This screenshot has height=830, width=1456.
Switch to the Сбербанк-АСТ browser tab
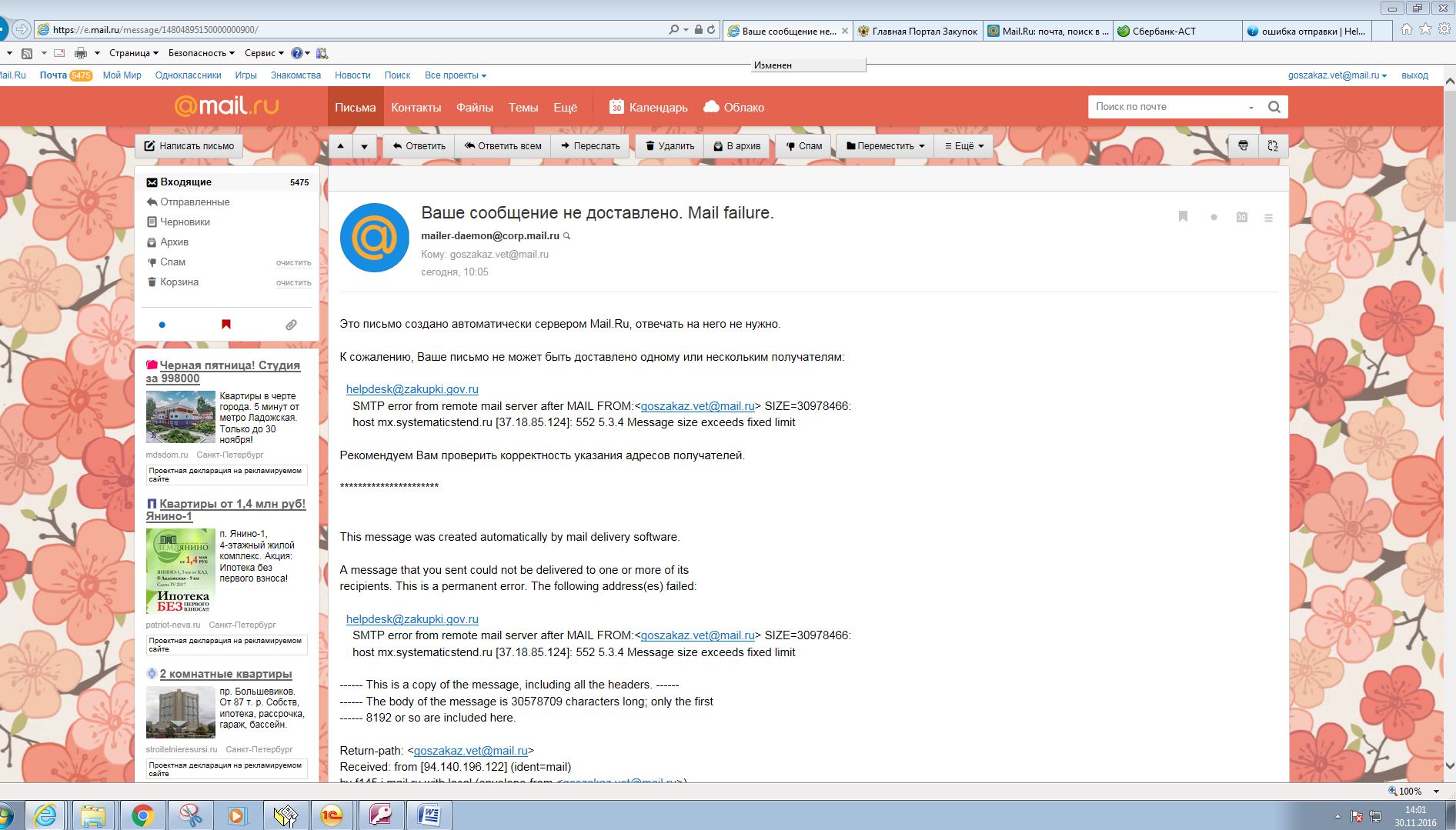tap(1177, 31)
